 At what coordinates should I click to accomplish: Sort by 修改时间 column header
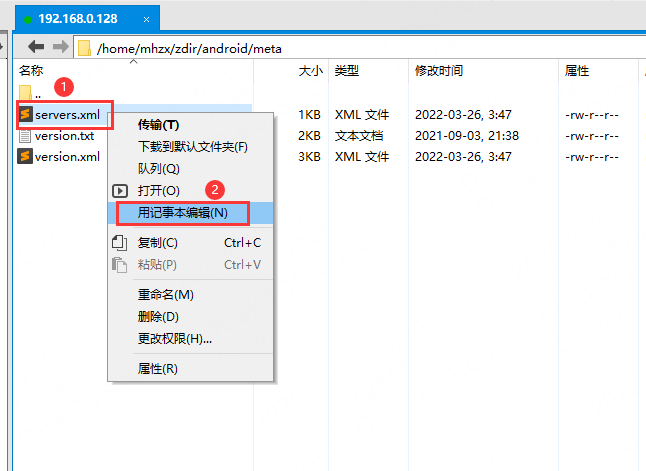coord(439,71)
